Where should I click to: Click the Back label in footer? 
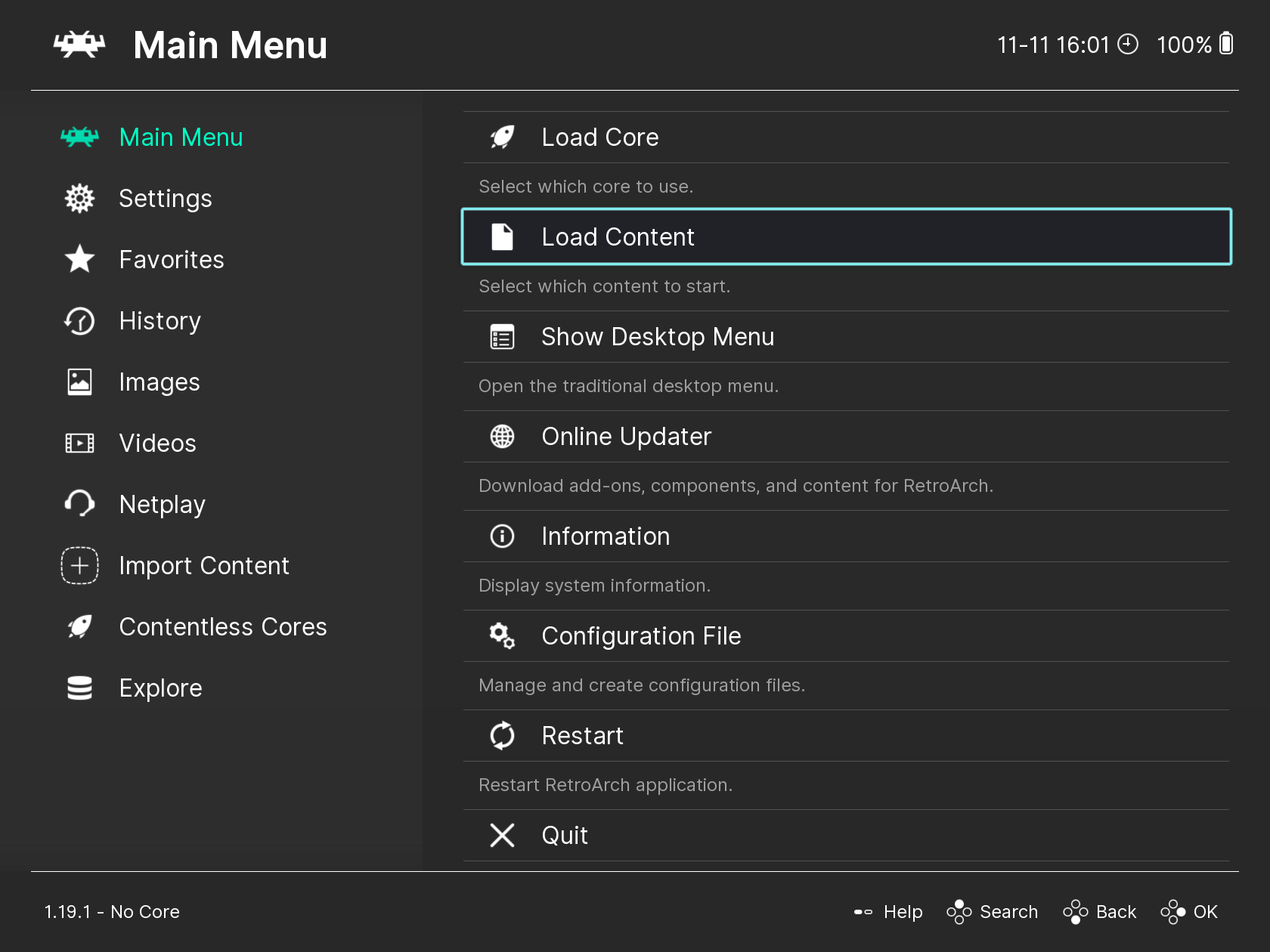[x=1116, y=912]
